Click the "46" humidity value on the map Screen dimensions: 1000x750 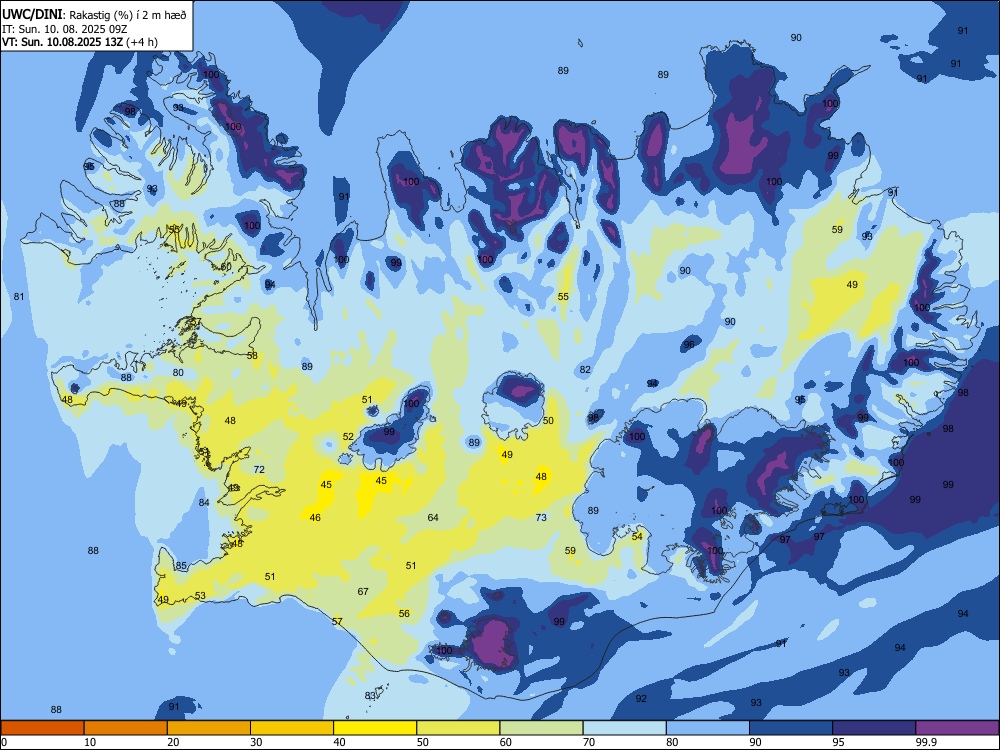point(315,517)
